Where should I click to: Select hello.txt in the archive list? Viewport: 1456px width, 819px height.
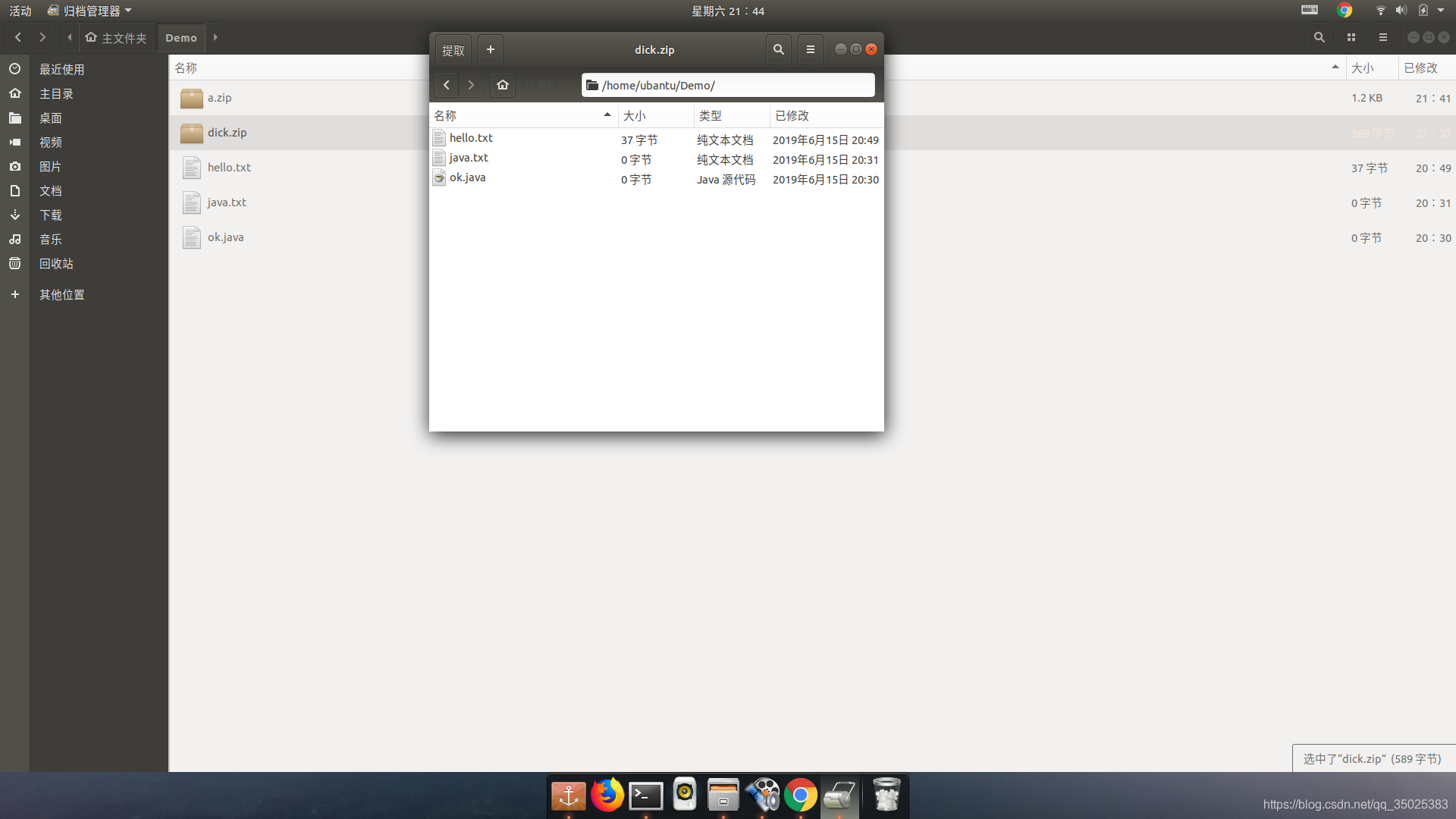[x=471, y=138]
